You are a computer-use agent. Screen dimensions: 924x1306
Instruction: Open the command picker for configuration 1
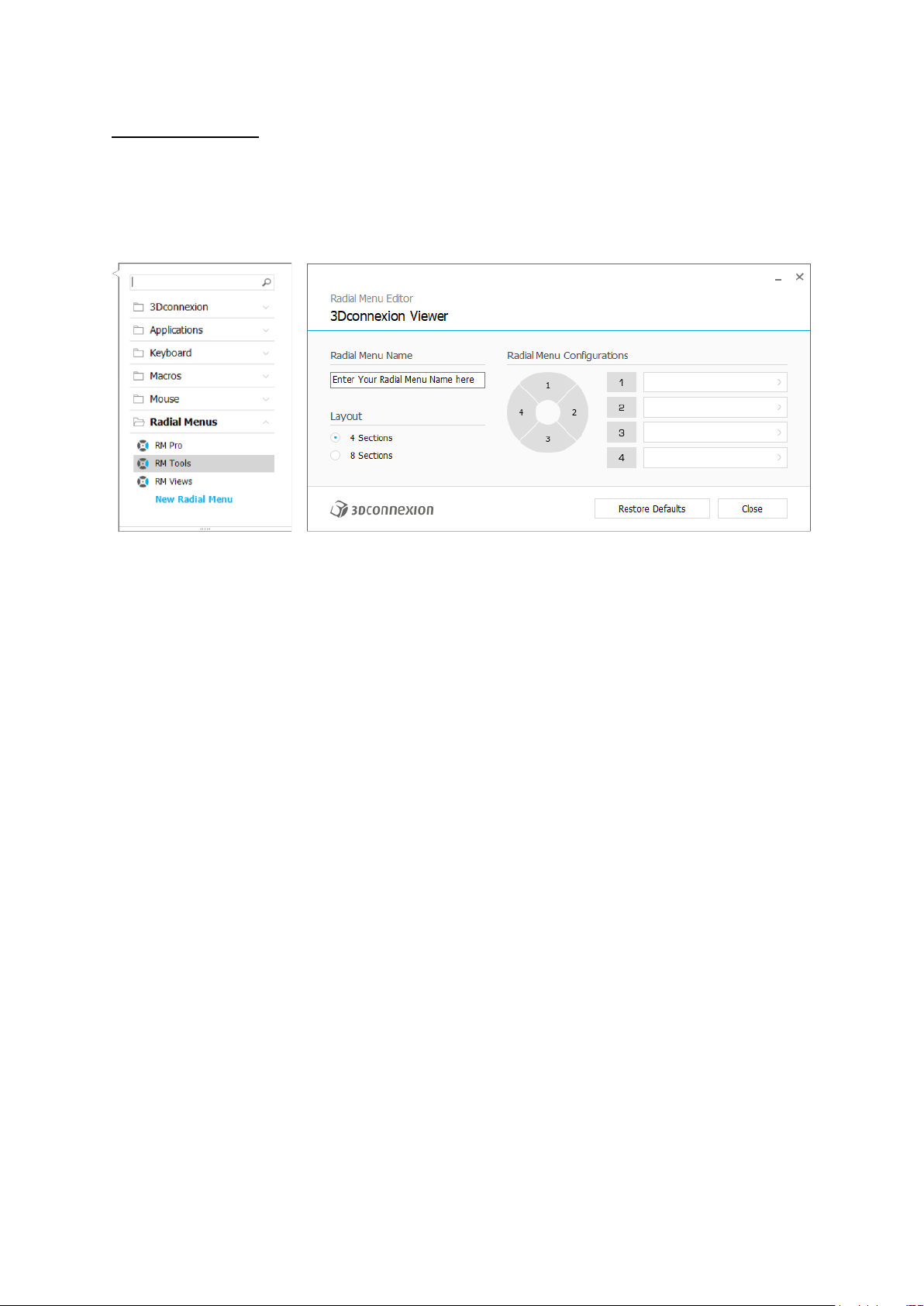click(715, 382)
